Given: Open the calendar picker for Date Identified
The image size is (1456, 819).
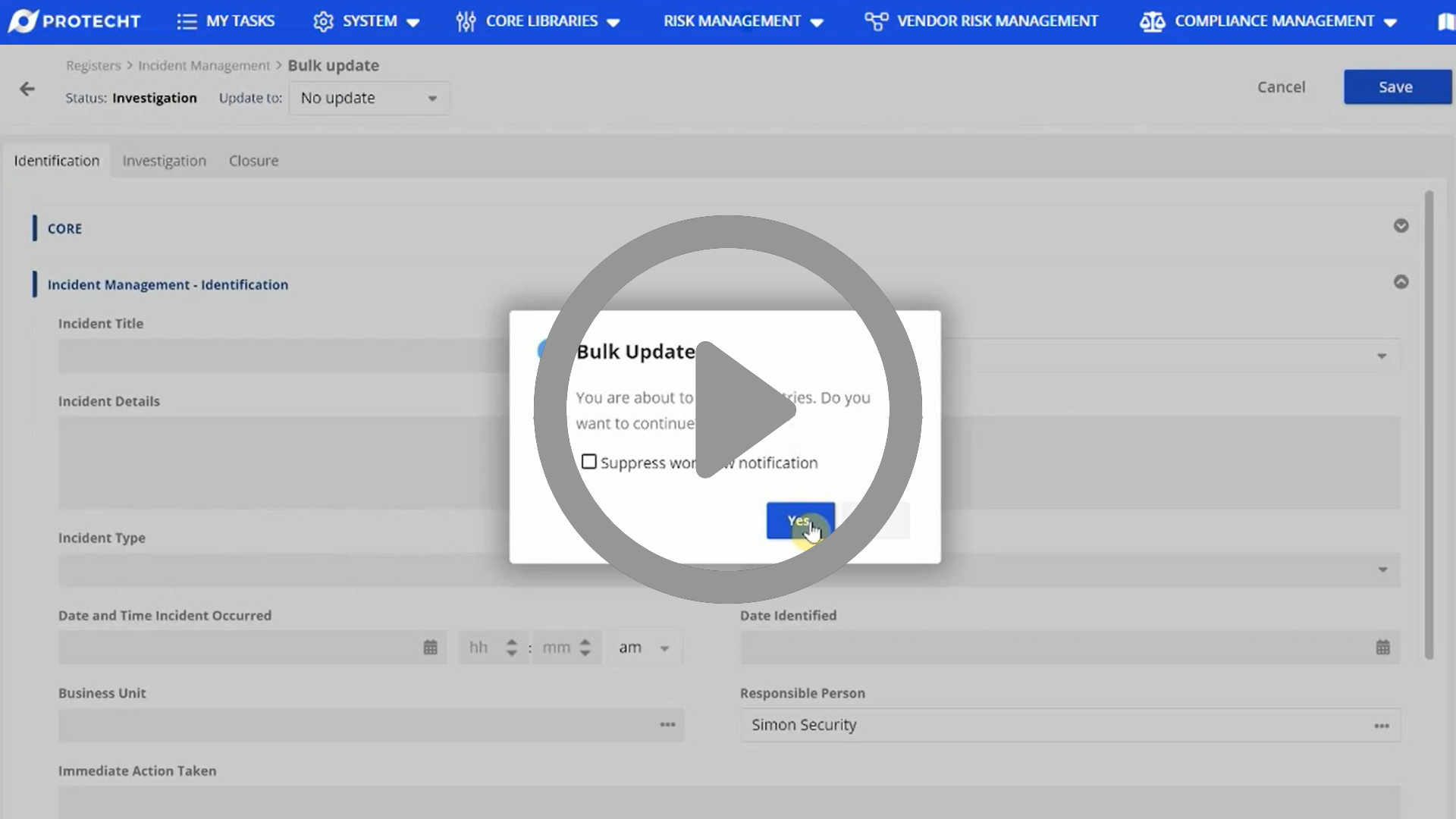Looking at the screenshot, I should click(1383, 647).
